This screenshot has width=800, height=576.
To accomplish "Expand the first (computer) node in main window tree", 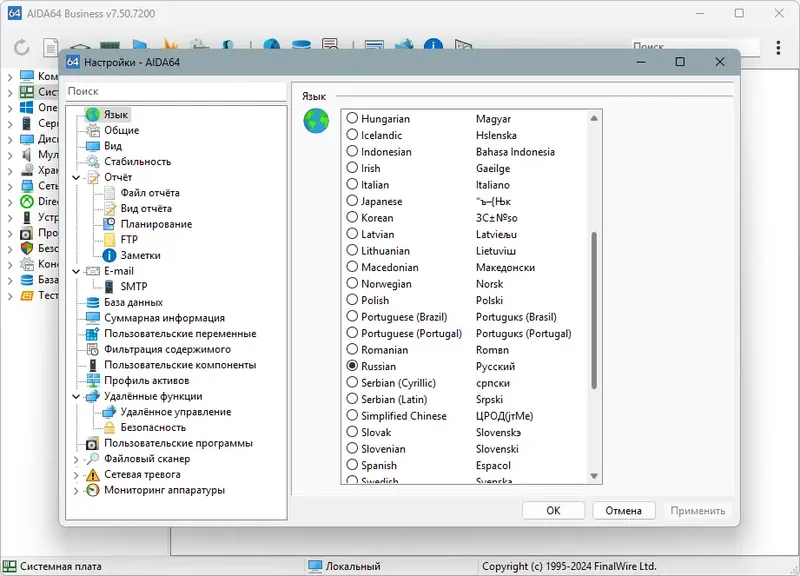I will point(10,77).
